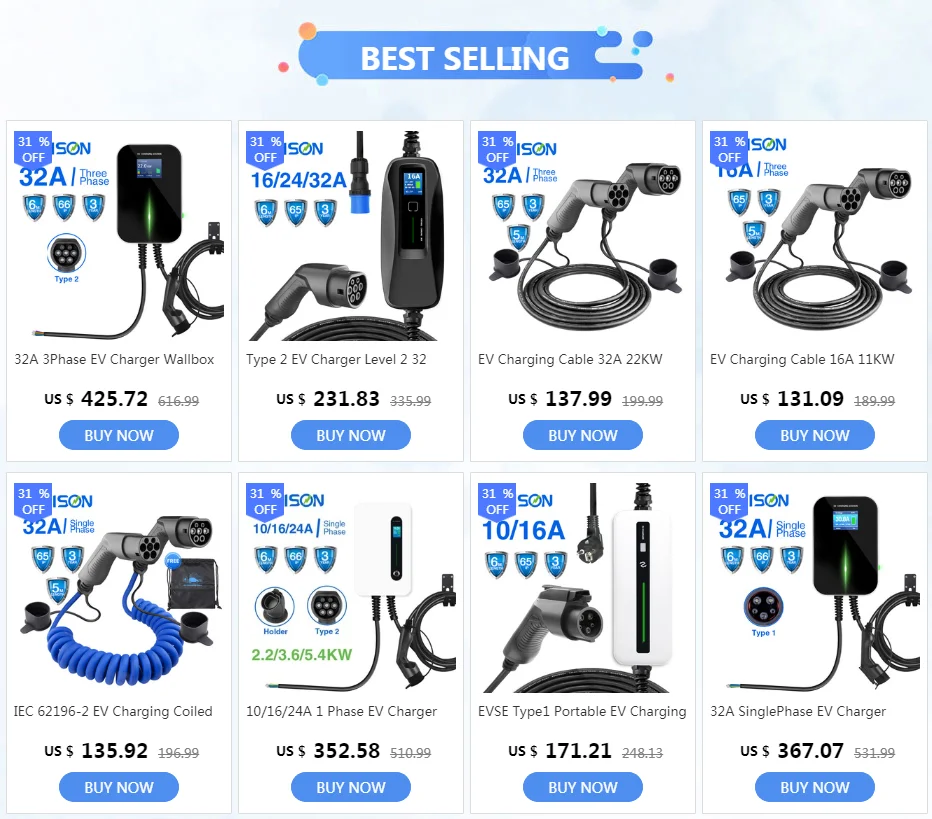Click the 16A 11KW charging cable product image
This screenshot has width=932, height=819.
pos(814,236)
